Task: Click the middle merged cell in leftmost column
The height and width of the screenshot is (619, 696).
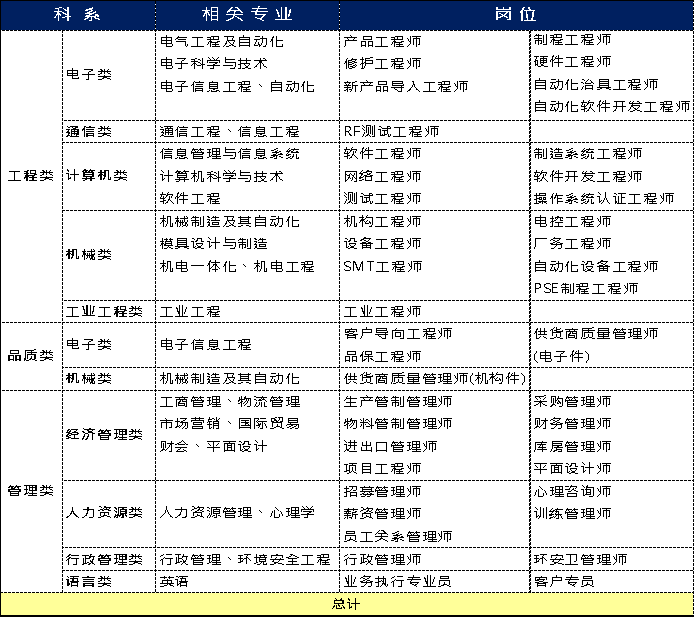Action: [31, 356]
